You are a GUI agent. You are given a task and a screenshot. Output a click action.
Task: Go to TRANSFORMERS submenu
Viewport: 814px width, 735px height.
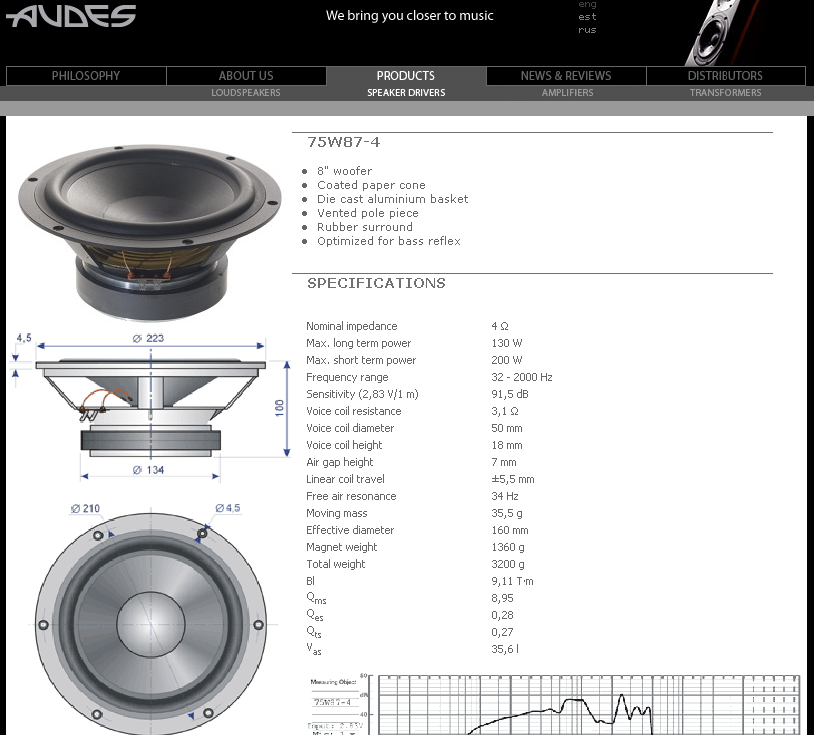coord(725,93)
